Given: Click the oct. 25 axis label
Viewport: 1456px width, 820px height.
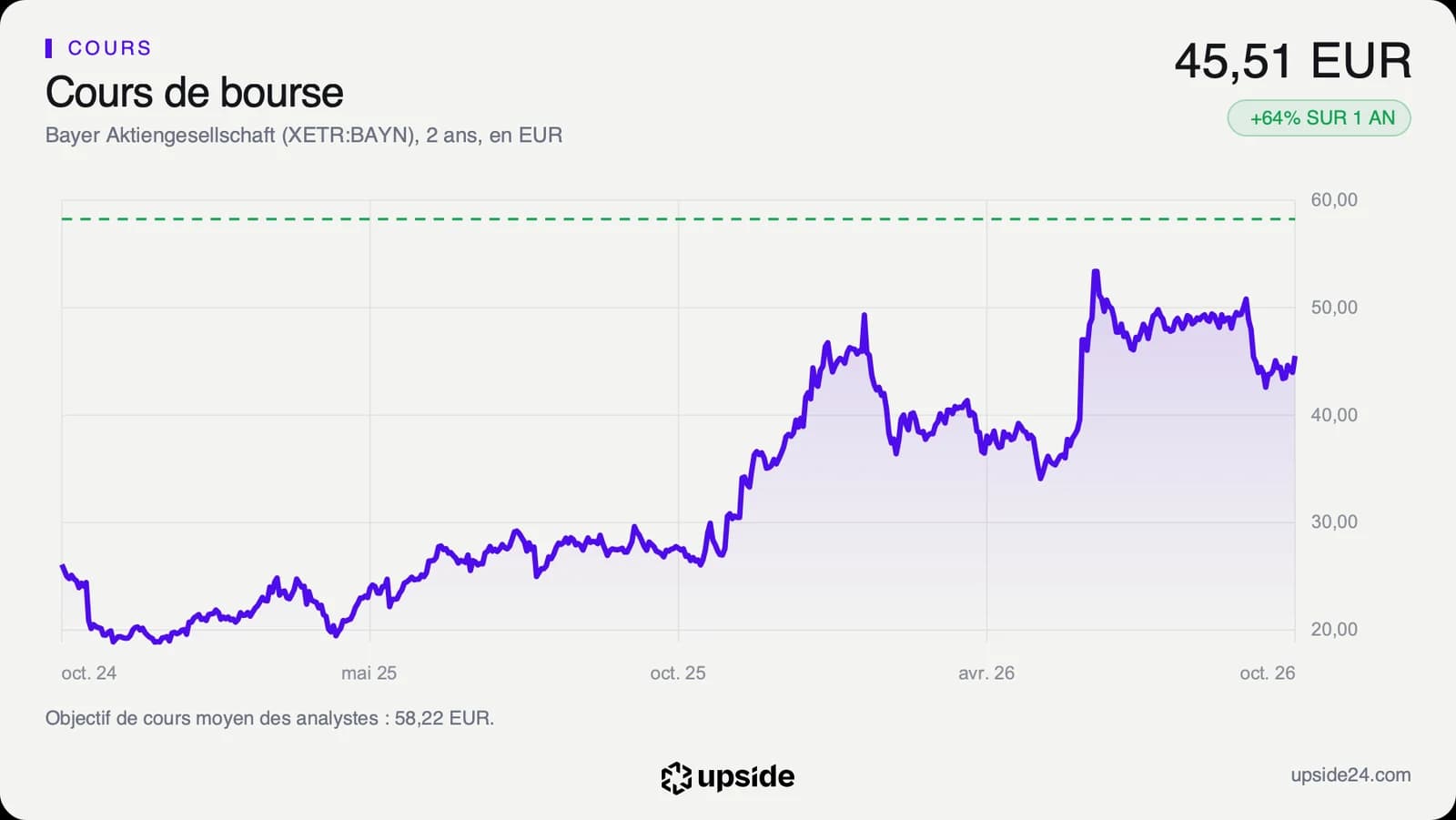Looking at the screenshot, I should point(678,673).
